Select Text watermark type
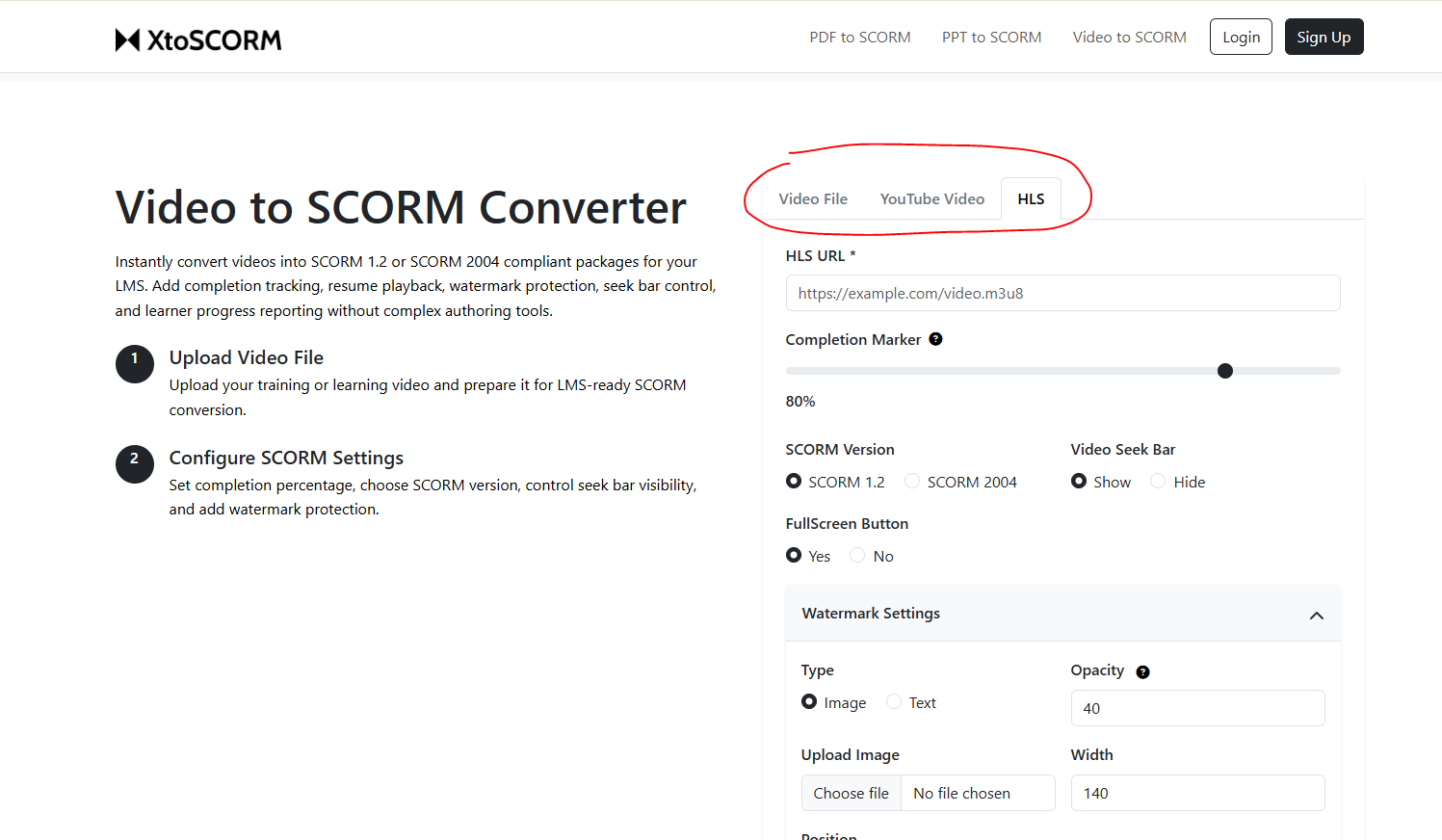The height and width of the screenshot is (840, 1442). tap(894, 701)
